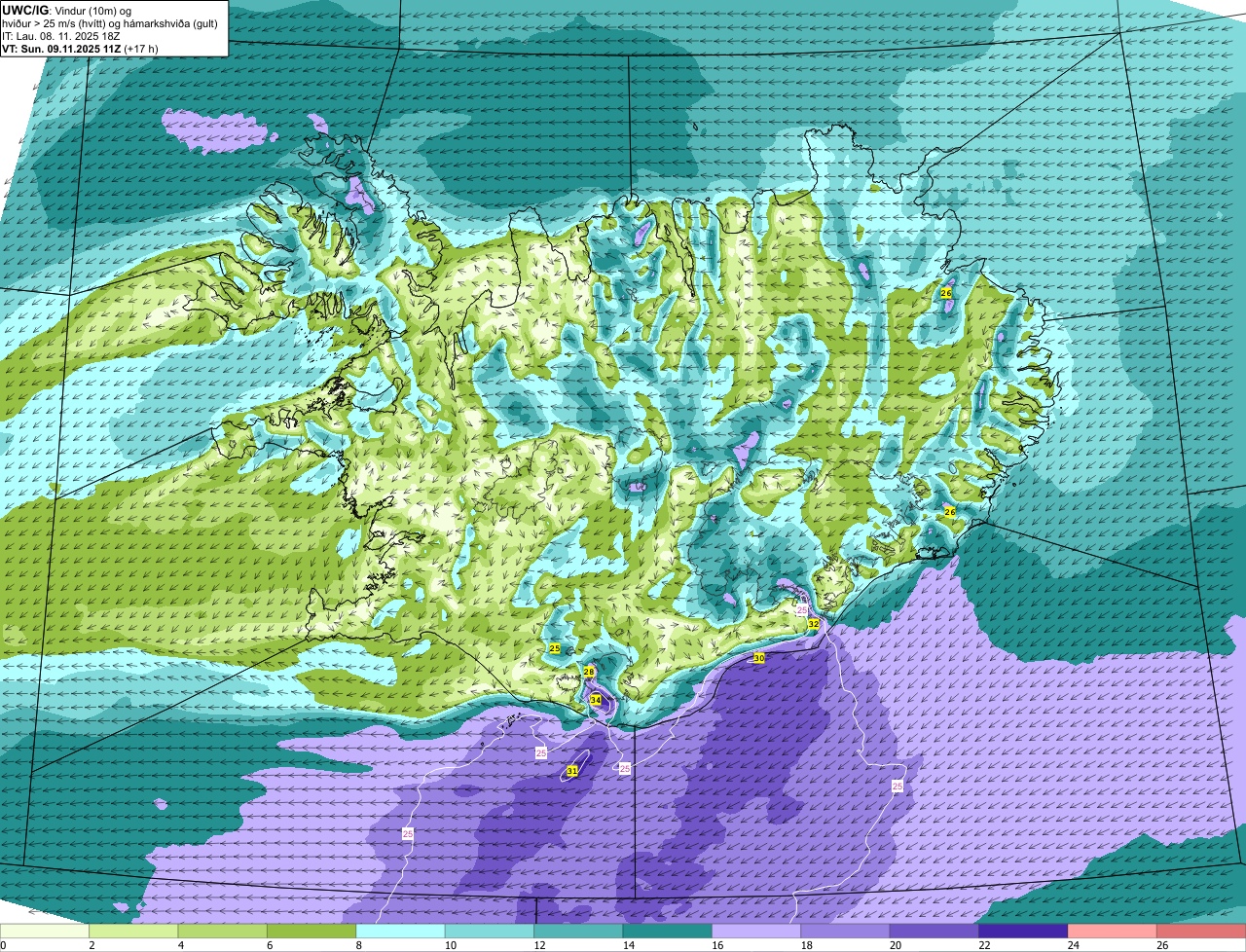Select the yellow 25 gust marker inland

tap(555, 648)
